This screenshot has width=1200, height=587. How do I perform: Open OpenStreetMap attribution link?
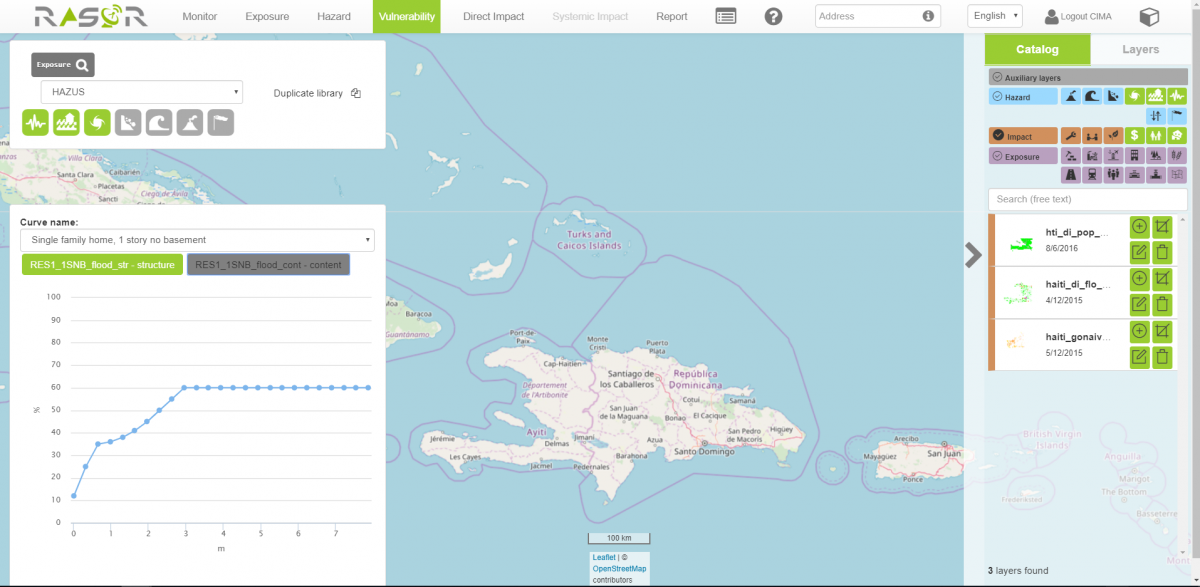click(x=619, y=568)
